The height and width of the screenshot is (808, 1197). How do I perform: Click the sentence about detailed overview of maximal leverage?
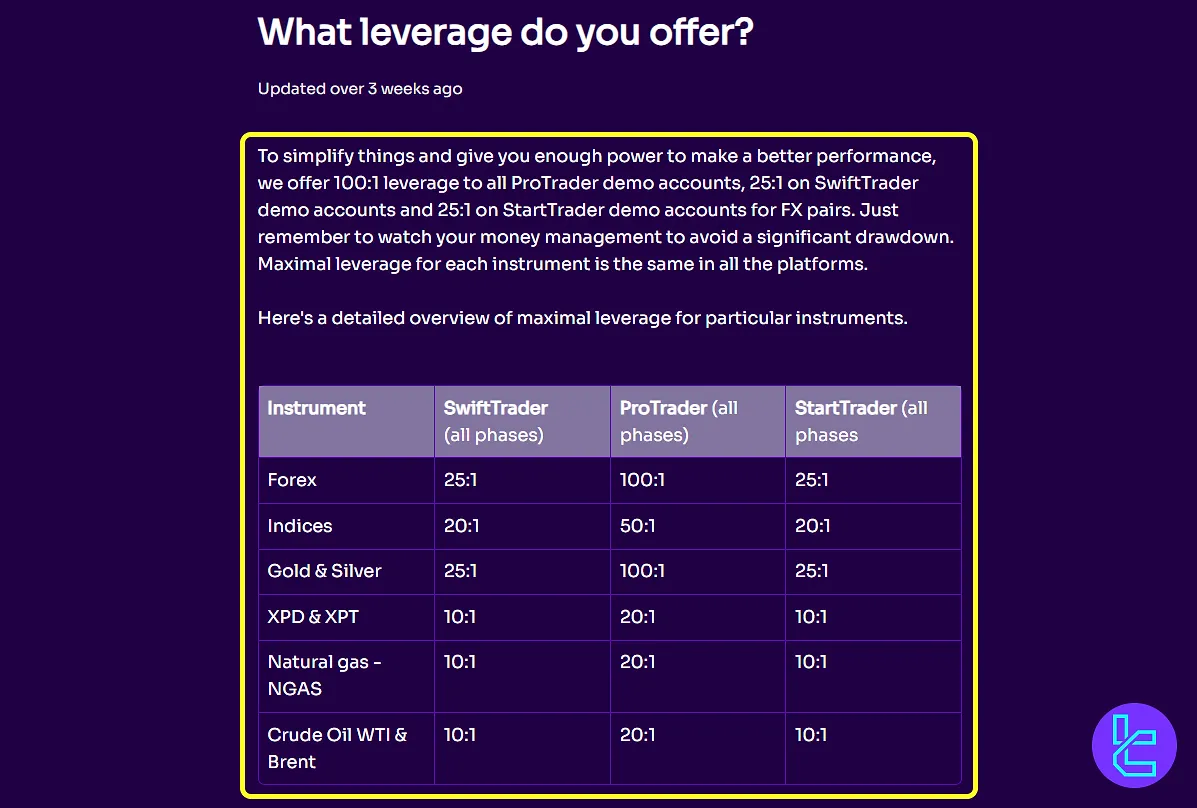coord(582,319)
